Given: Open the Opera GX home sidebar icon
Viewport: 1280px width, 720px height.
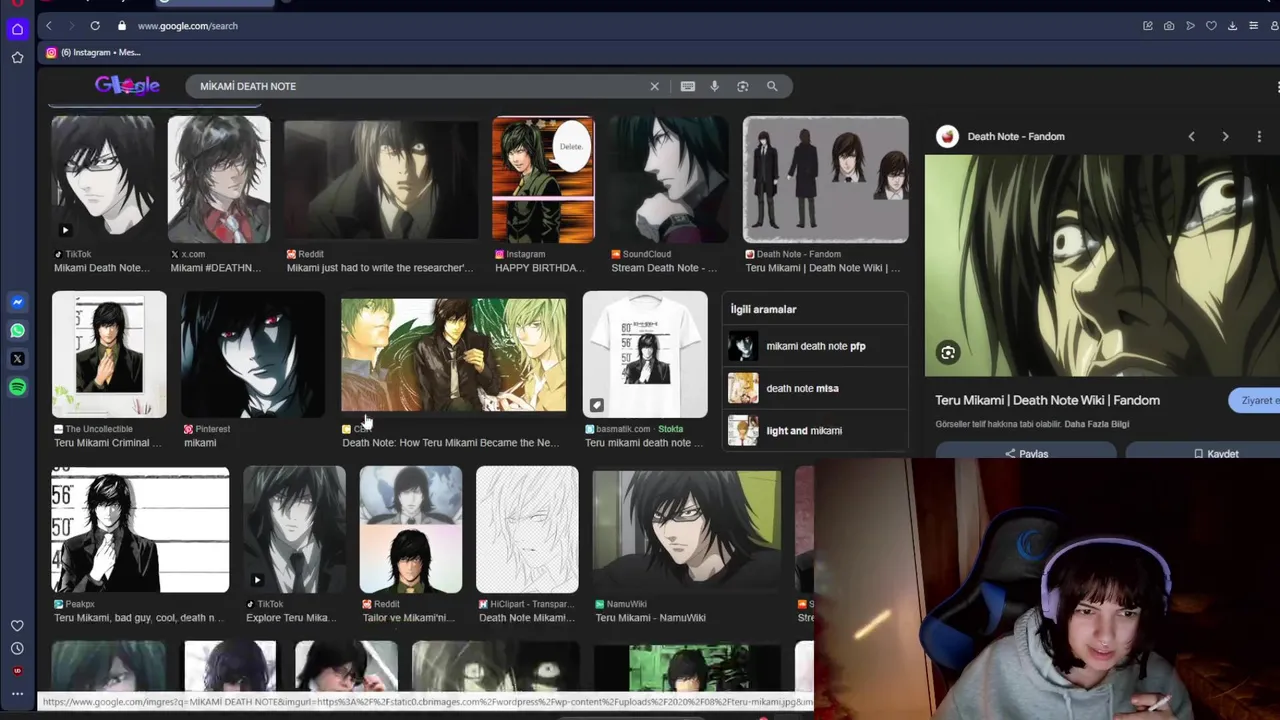Looking at the screenshot, I should [17, 29].
